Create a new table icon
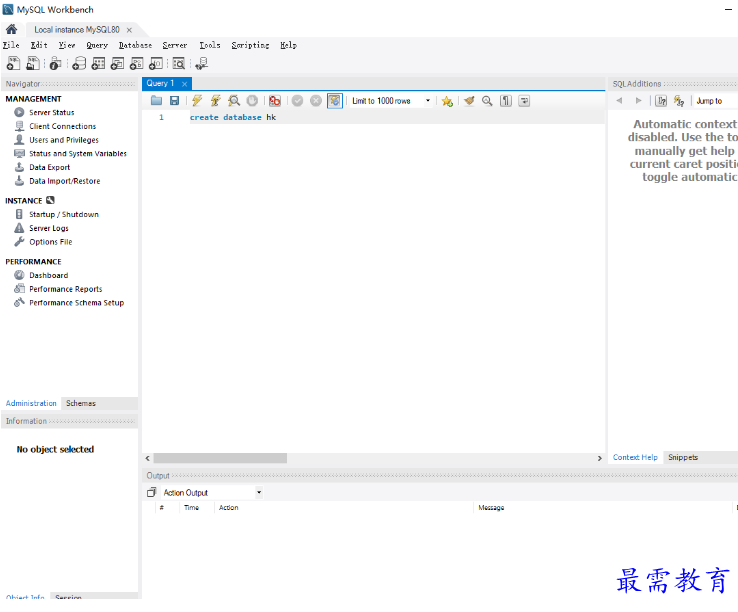Viewport: 738px width, 612px height. [x=98, y=63]
